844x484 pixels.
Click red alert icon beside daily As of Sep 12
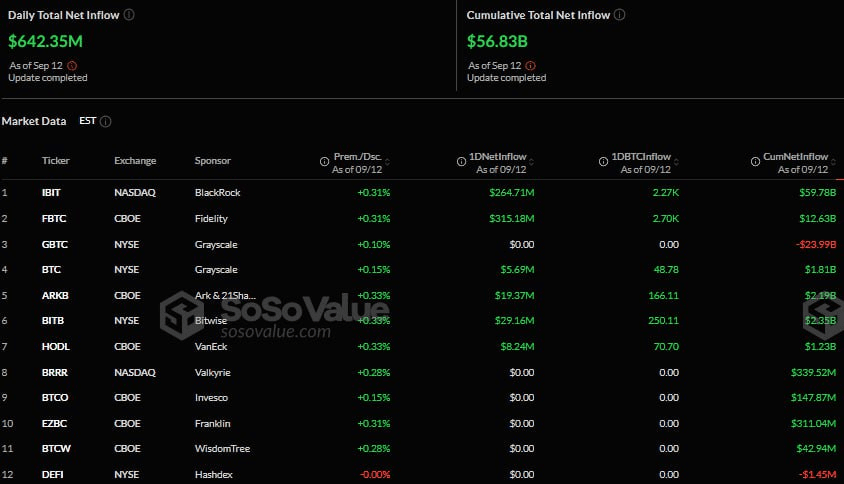(72, 66)
